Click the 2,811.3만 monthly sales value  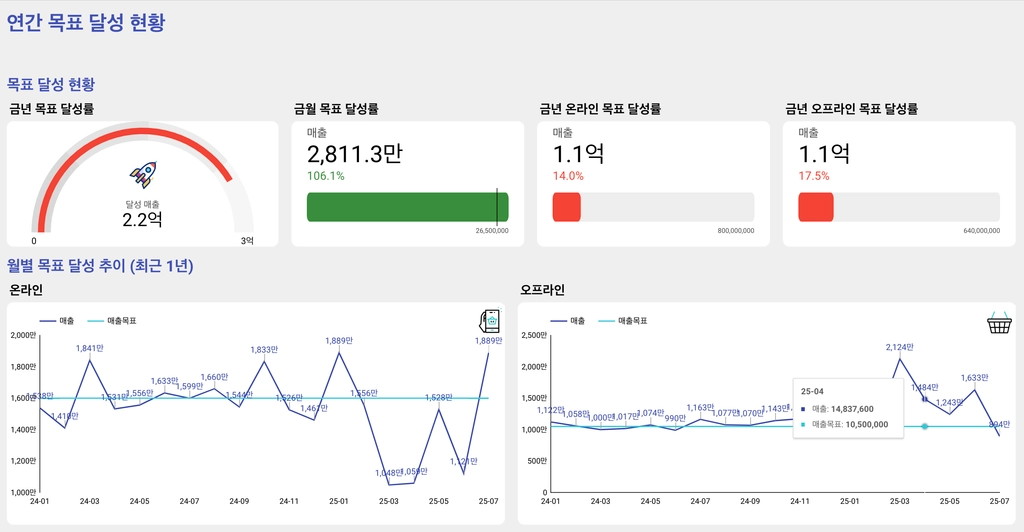click(x=355, y=154)
